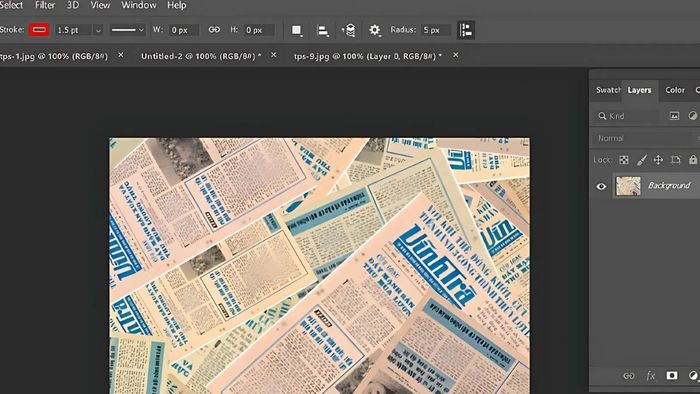
Task: Expand the stroke width dropdown arrow
Action: [98, 30]
